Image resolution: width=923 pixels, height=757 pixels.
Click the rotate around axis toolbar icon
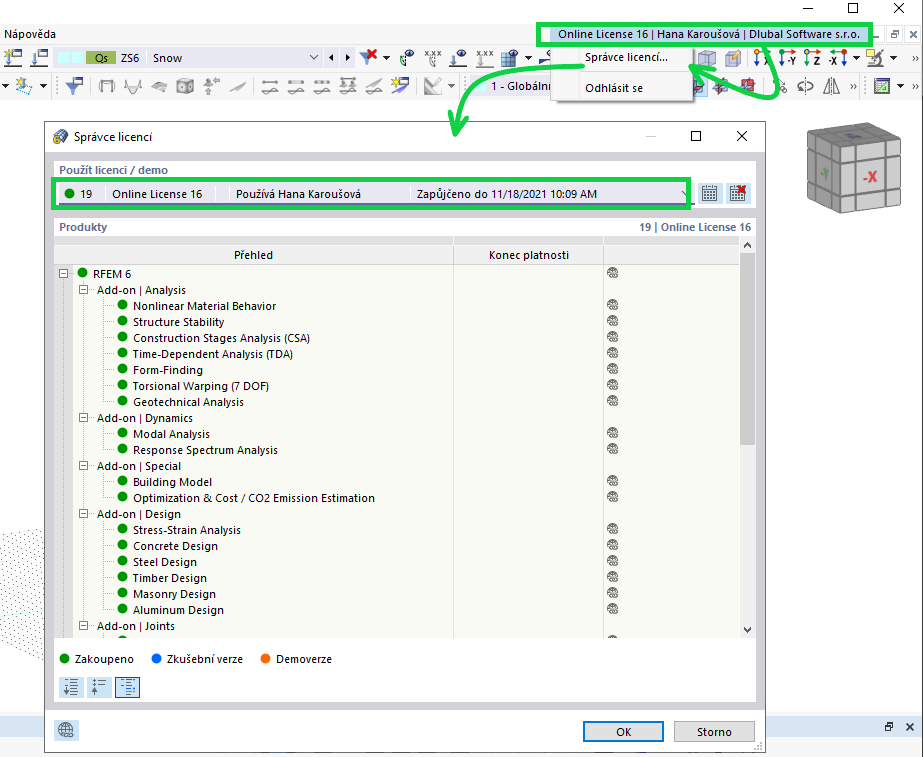(x=805, y=87)
